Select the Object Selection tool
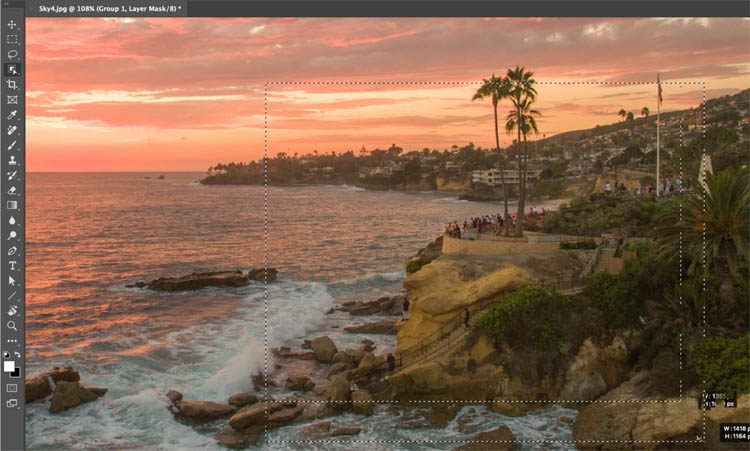 pos(12,70)
